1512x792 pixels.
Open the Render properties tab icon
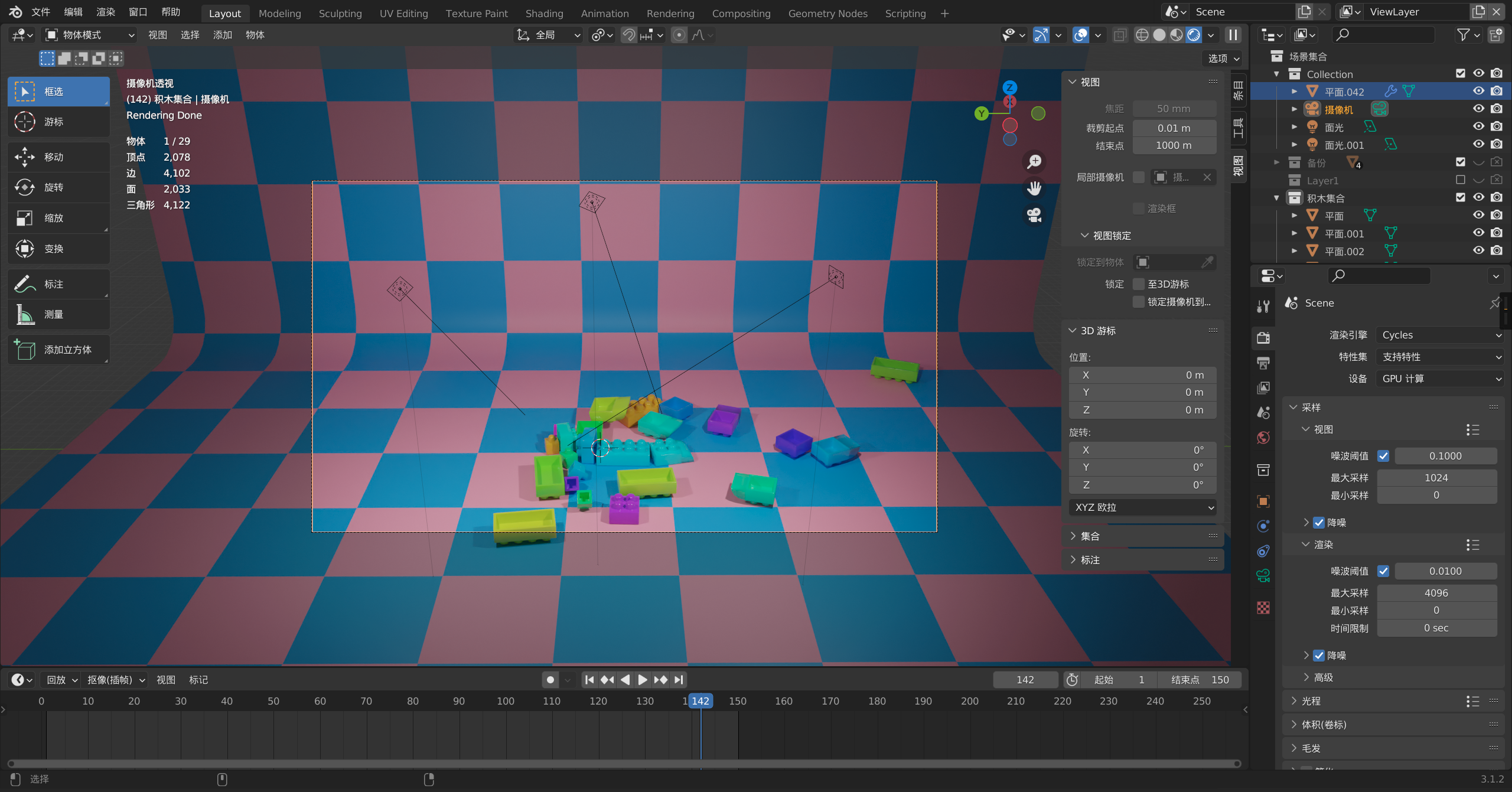point(1263,338)
